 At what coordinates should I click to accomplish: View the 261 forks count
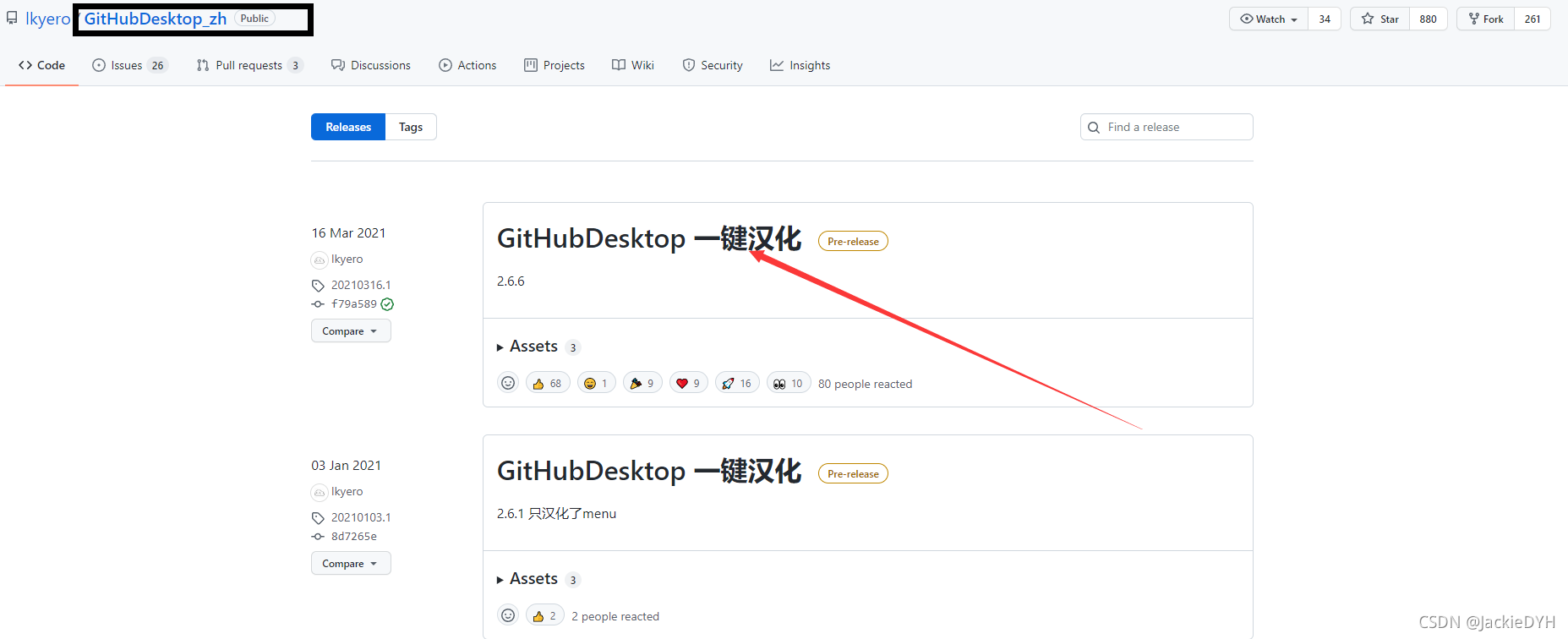[1532, 19]
